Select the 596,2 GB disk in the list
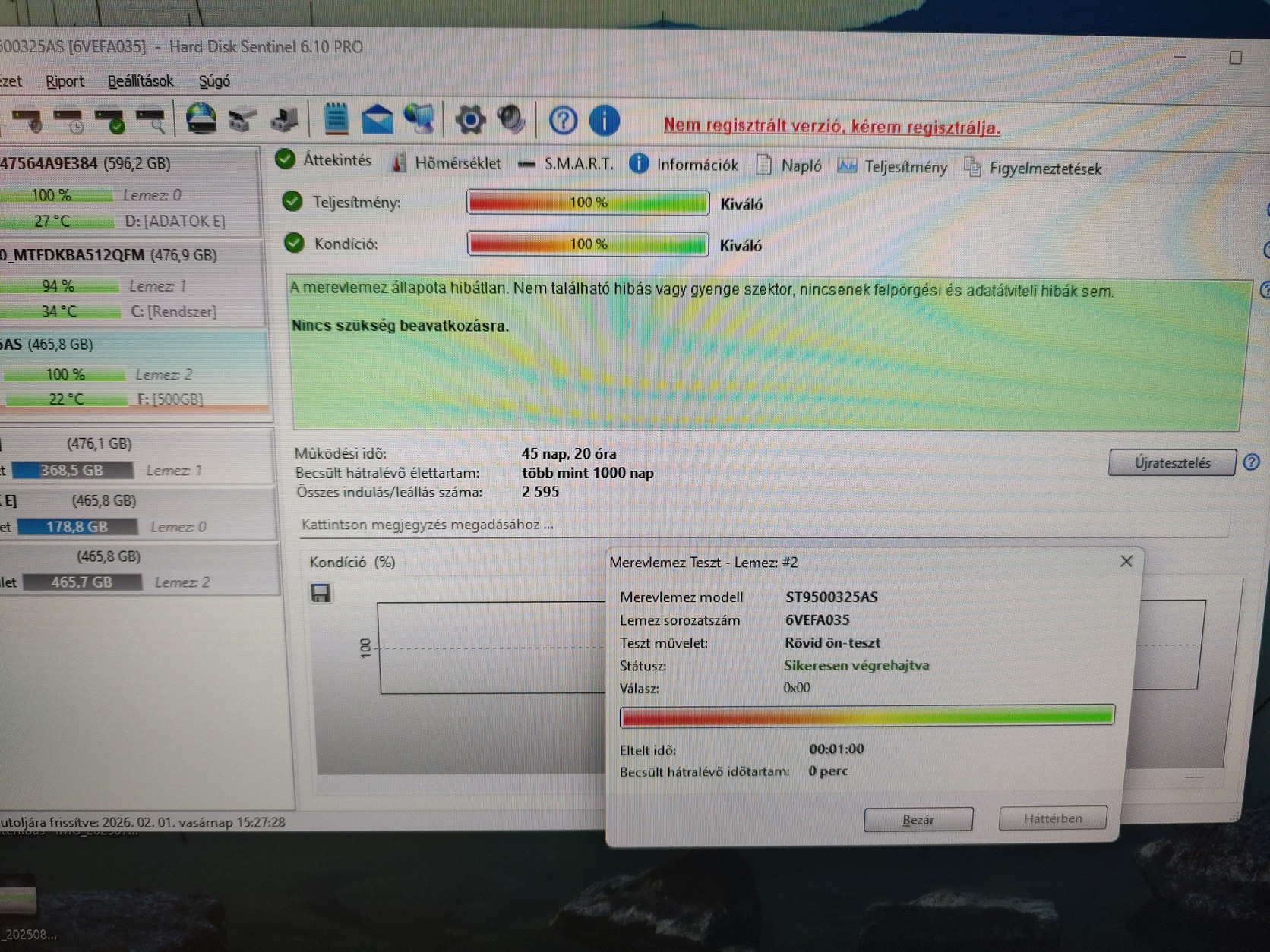Screen dimensions: 1270x952 click(129, 193)
